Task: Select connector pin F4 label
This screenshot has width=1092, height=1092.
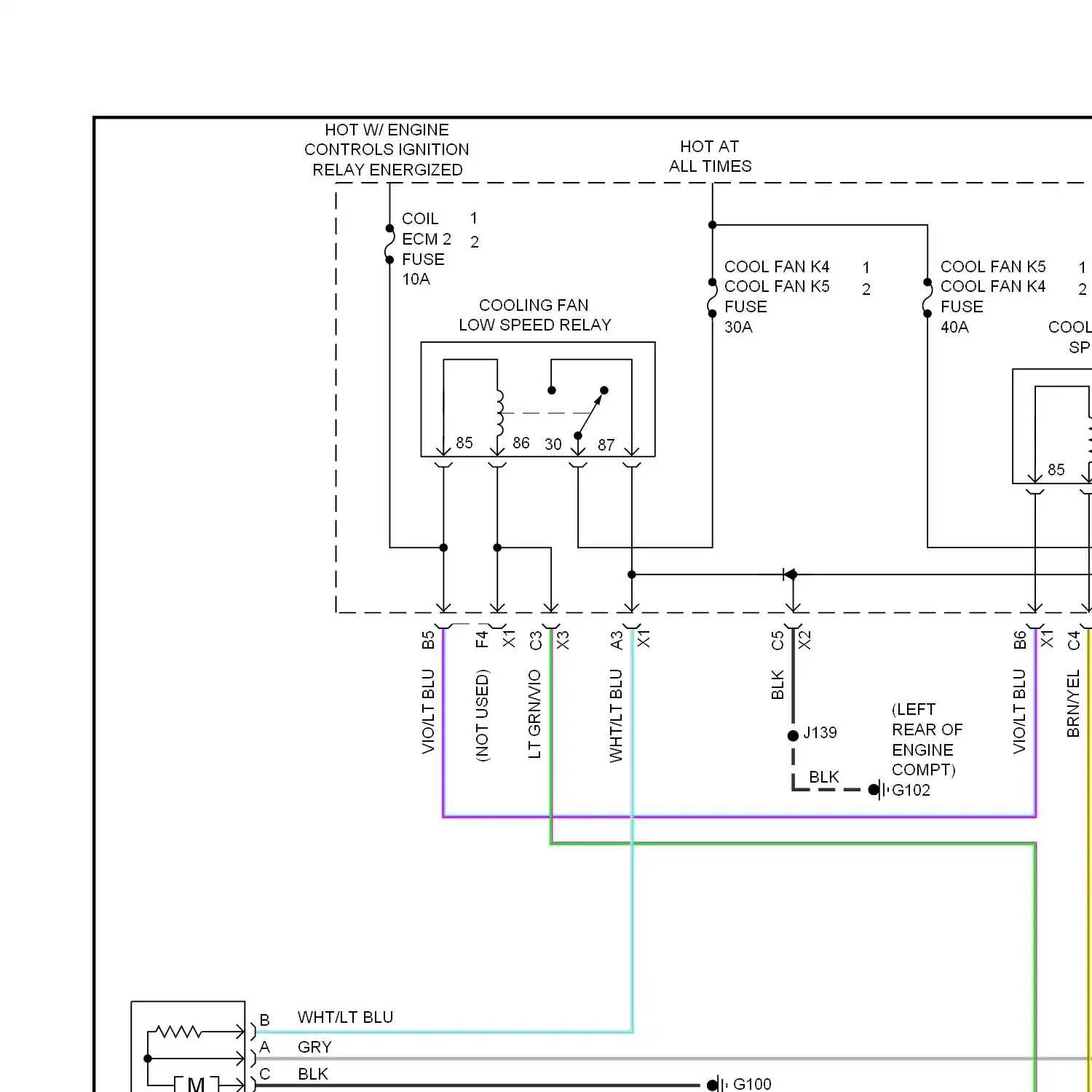Action: click(482, 640)
